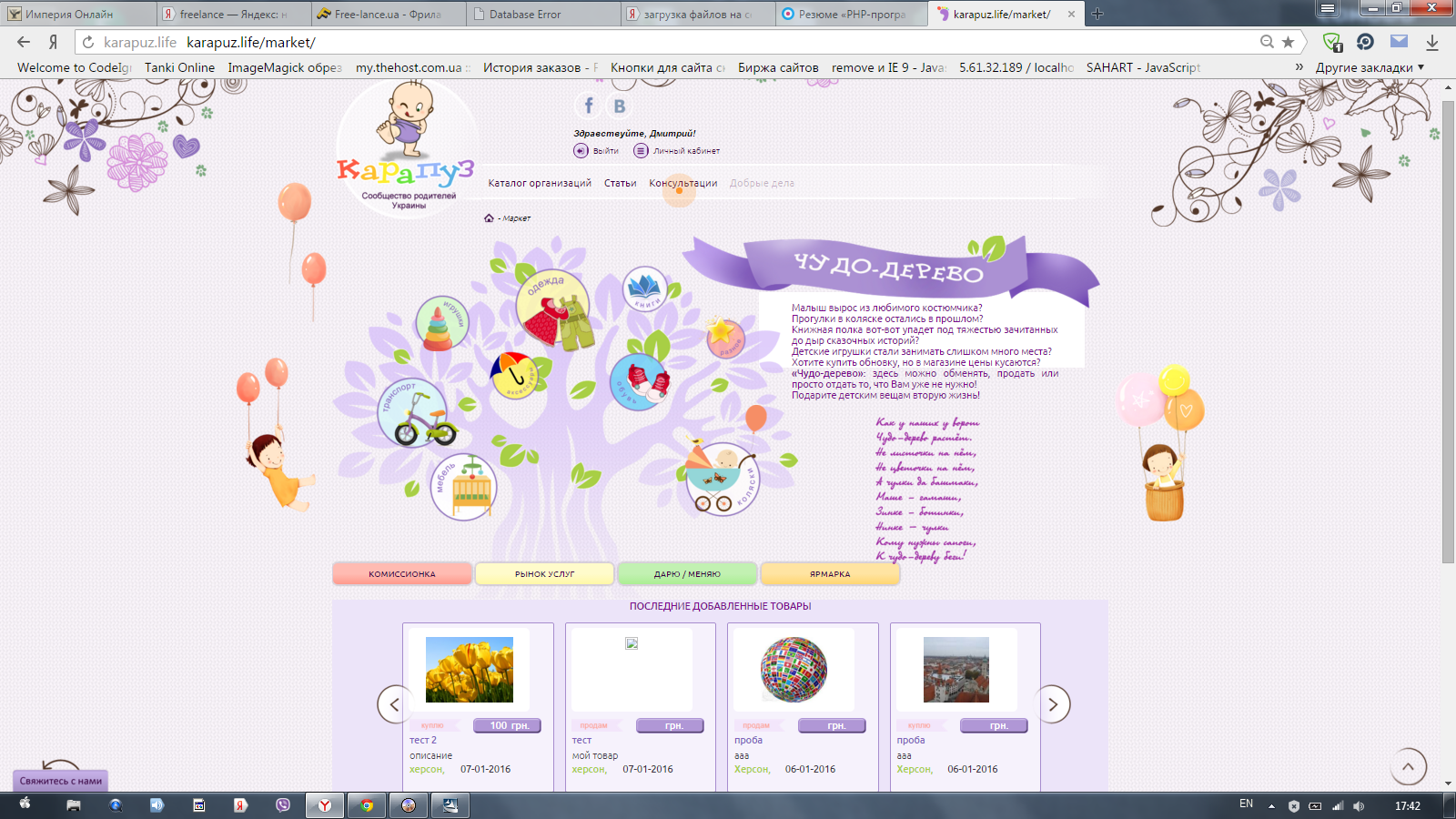Click the mail envelope toolbar icon
Viewport: 1456px width, 819px height.
click(1399, 41)
